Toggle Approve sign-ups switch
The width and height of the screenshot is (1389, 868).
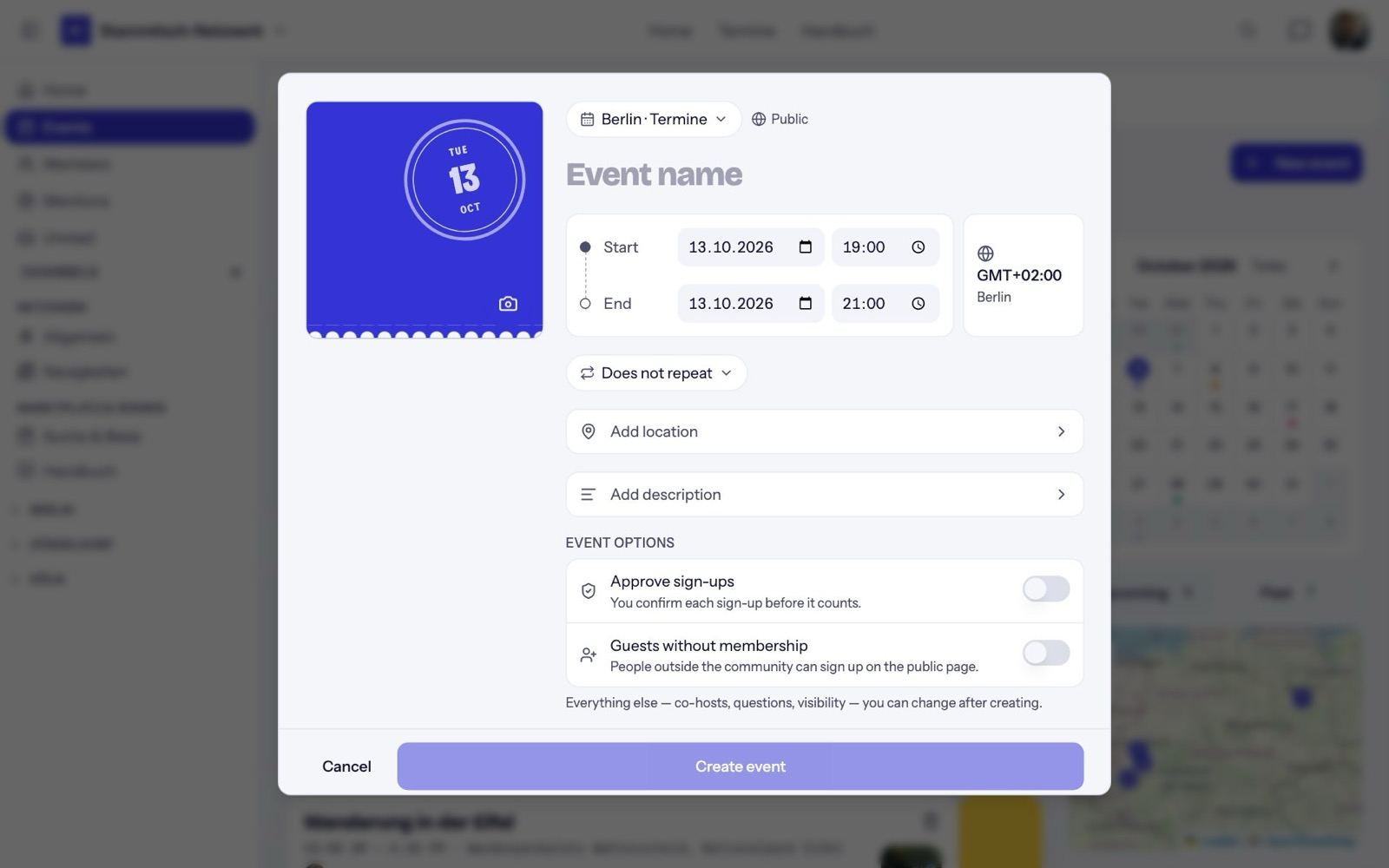pyautogui.click(x=1046, y=589)
